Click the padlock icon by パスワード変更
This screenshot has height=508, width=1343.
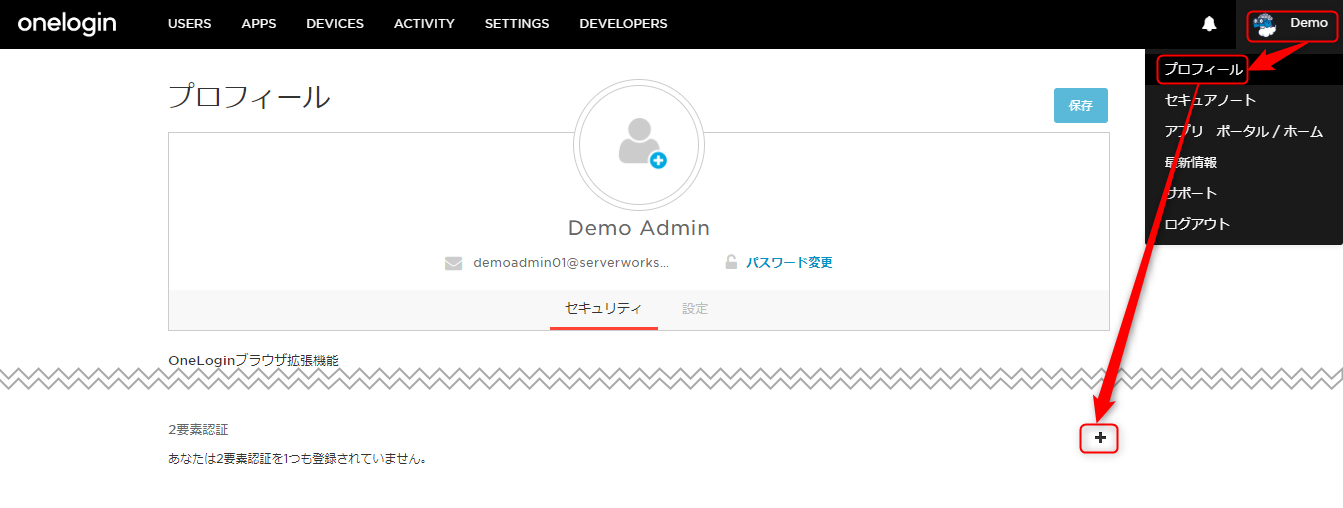tap(731, 263)
